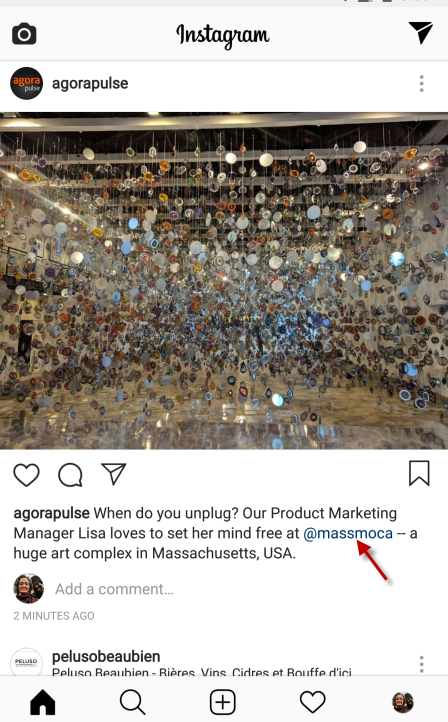Image resolution: width=448 pixels, height=722 pixels.
Task: Open agorapulse username in post header
Action: click(90, 83)
